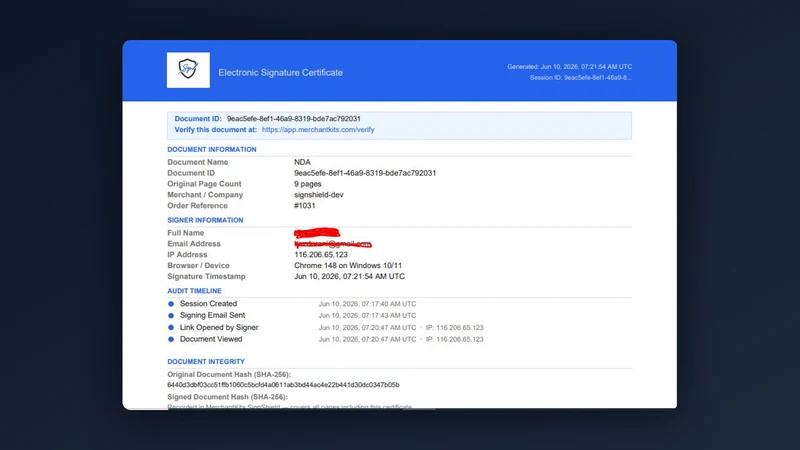This screenshot has height=450, width=800.
Task: Select the Session ID text in header
Action: [581, 78]
